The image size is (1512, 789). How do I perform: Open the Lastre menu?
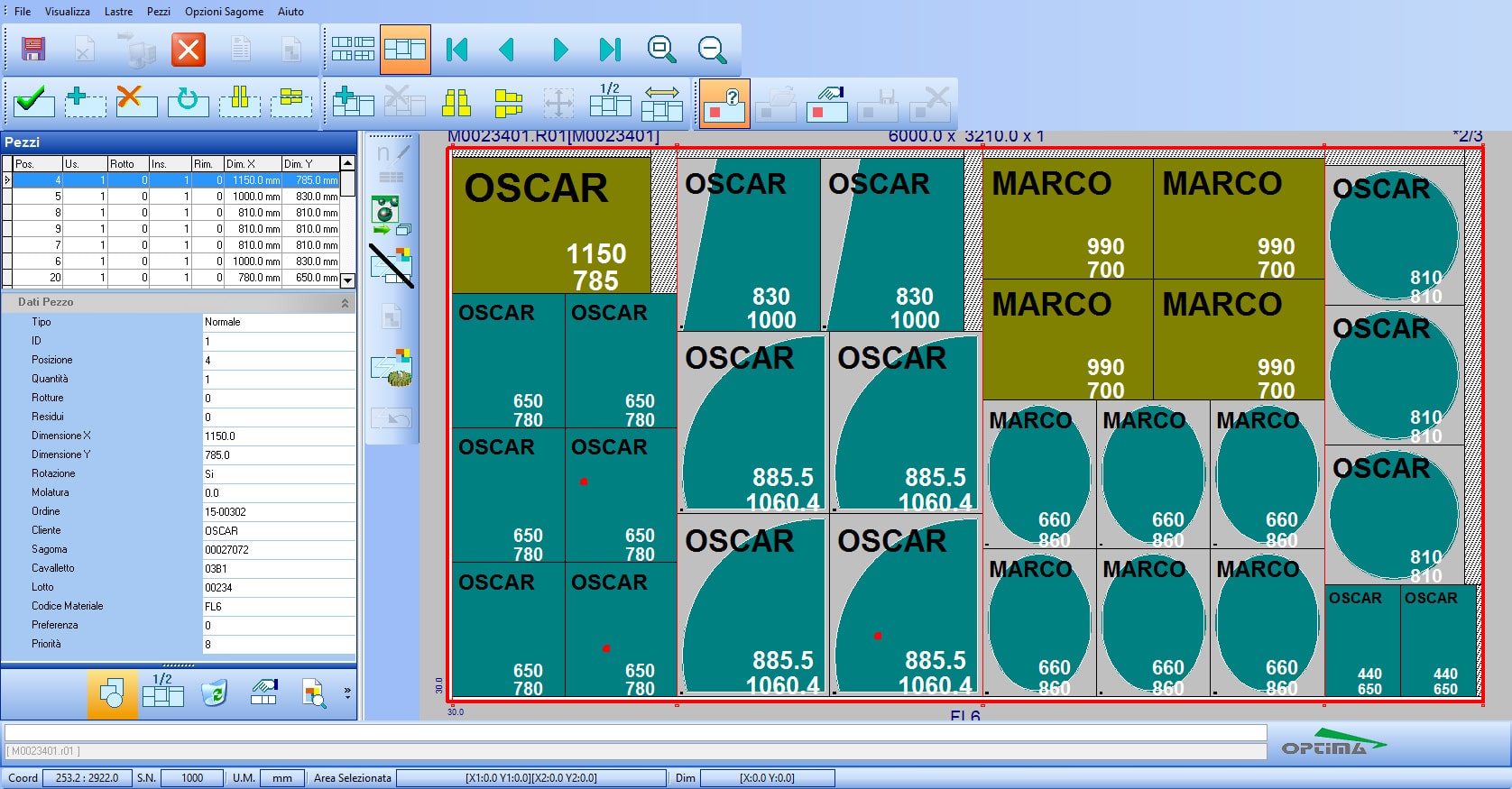(118, 12)
